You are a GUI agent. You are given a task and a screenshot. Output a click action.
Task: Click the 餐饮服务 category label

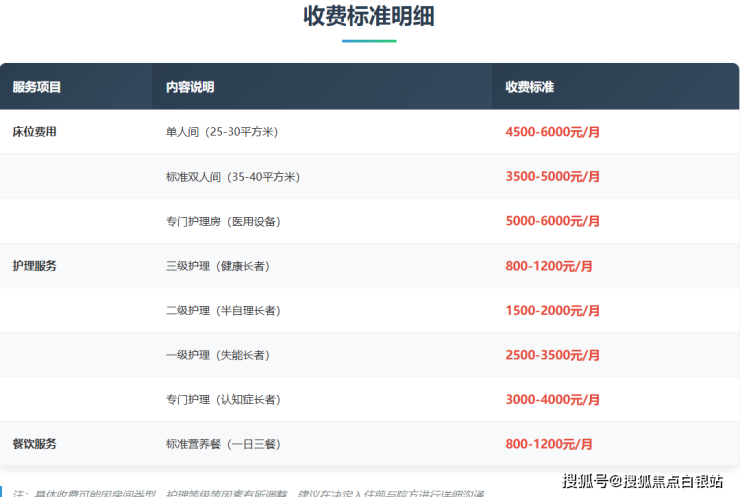point(34,443)
